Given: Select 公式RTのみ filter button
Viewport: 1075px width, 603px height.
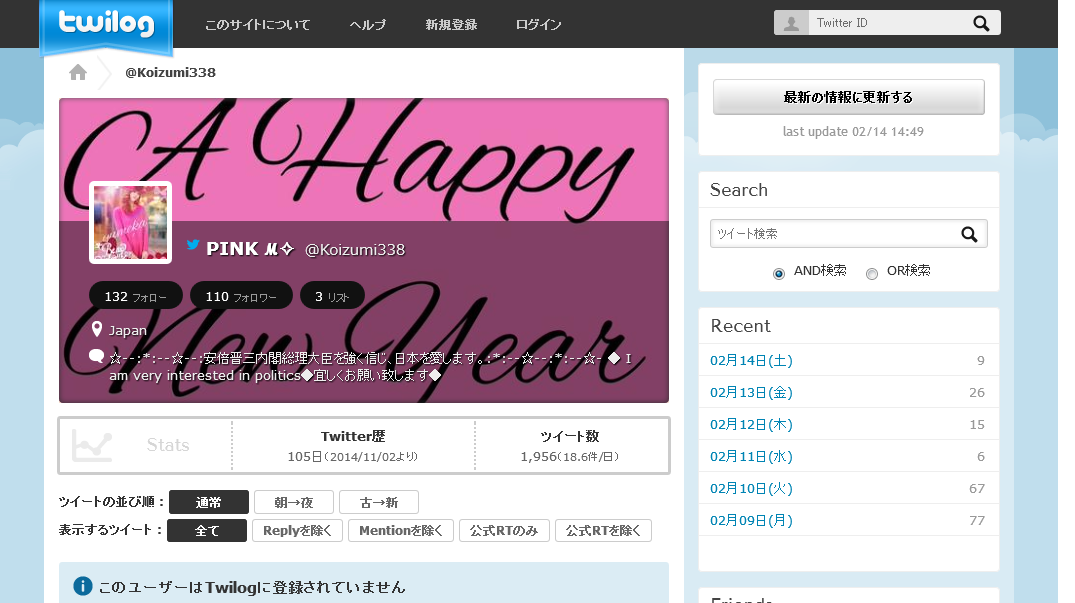Looking at the screenshot, I should [504, 530].
